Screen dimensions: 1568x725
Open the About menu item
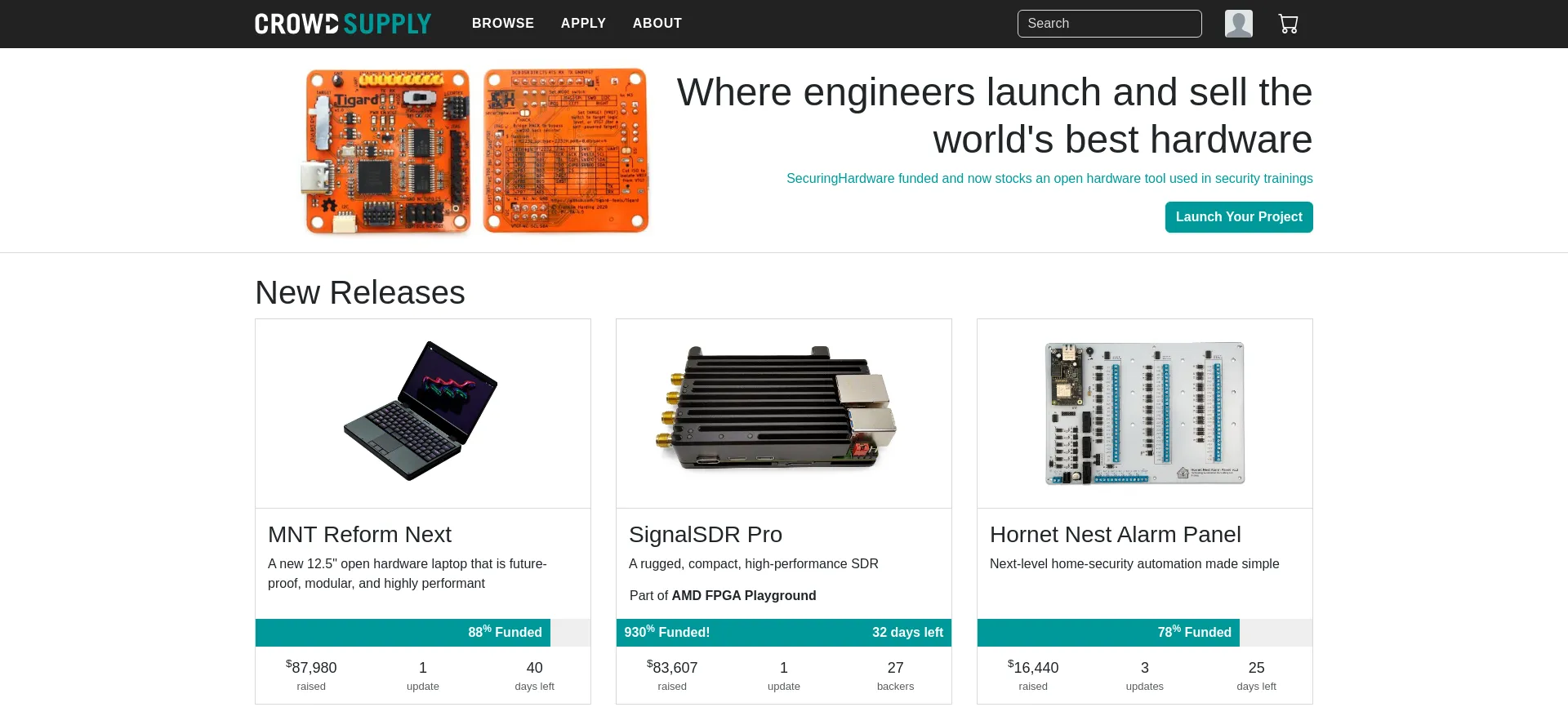pos(657,24)
